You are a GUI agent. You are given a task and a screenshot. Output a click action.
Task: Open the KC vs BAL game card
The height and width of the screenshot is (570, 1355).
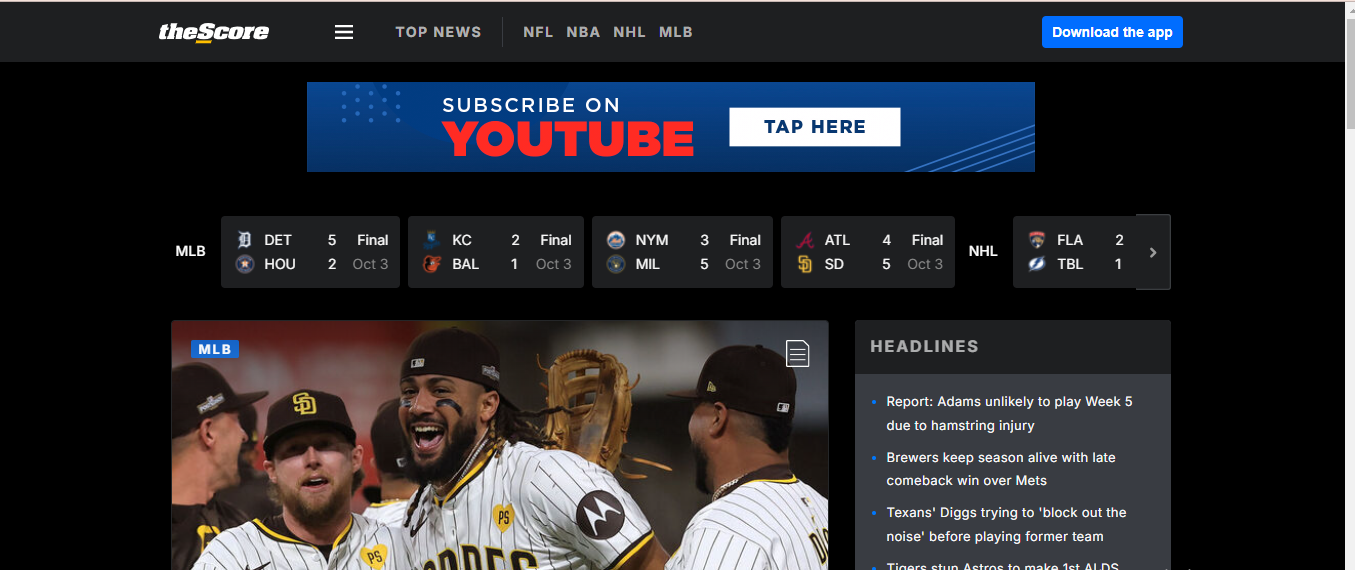[496, 252]
